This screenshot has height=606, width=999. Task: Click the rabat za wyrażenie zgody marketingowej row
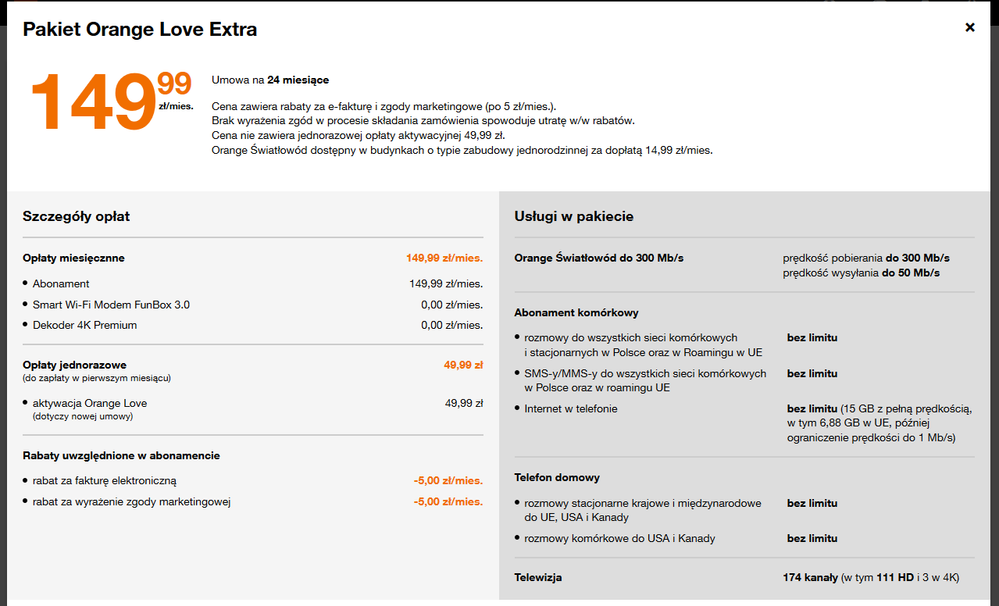click(x=131, y=502)
